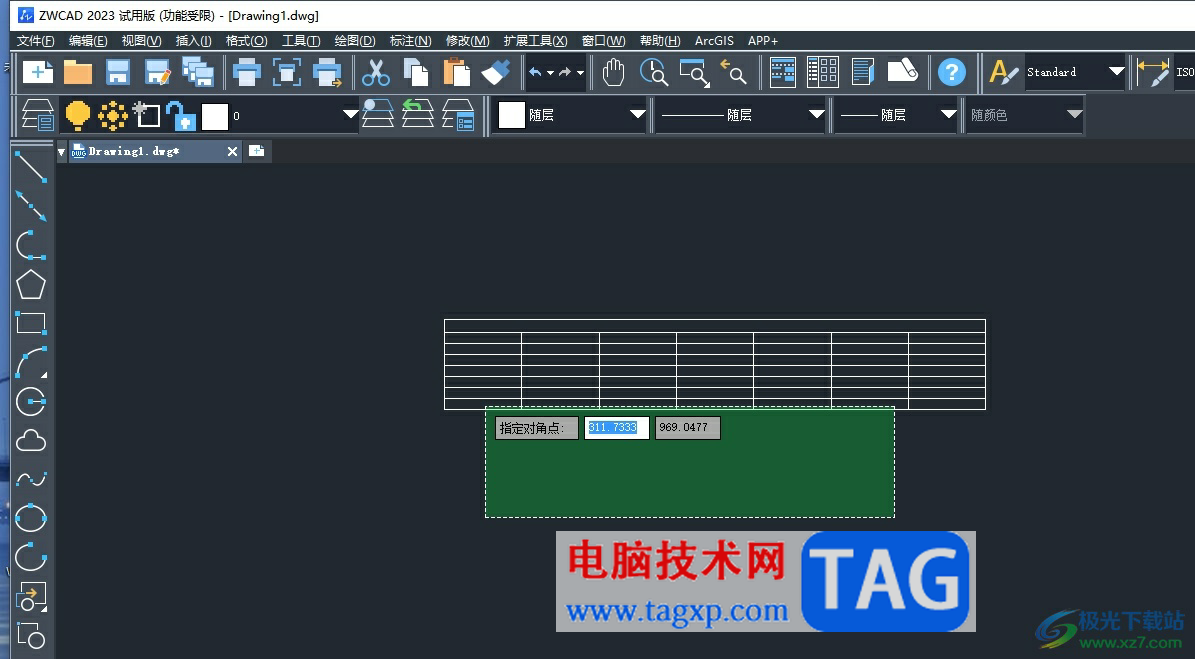The image size is (1195, 659).
Task: Click the Paste clipboard icon
Action: click(456, 72)
